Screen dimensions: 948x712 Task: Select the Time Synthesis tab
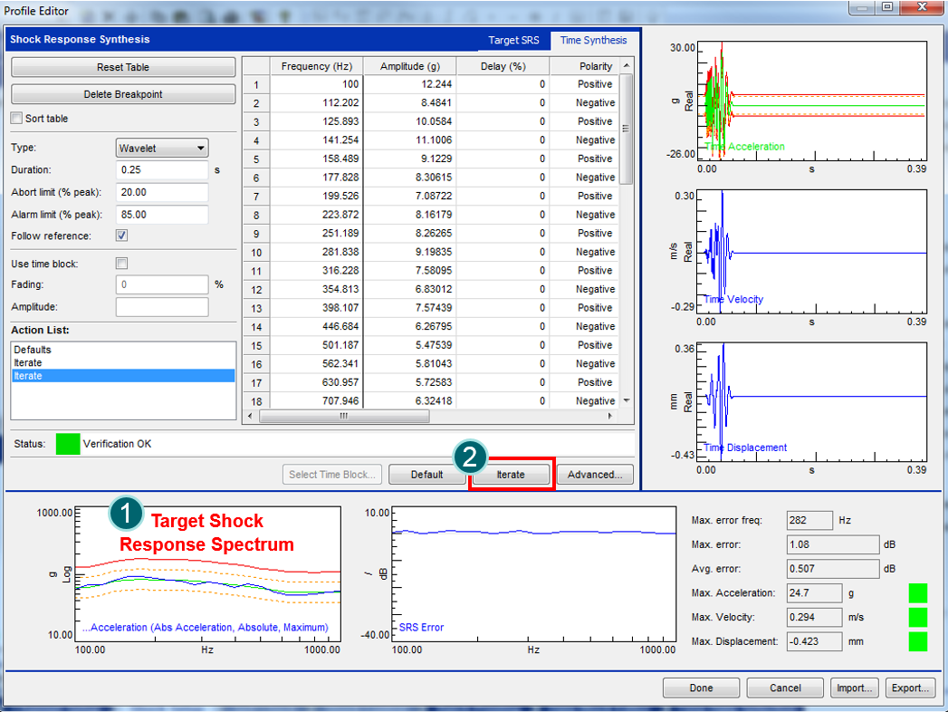click(x=594, y=41)
